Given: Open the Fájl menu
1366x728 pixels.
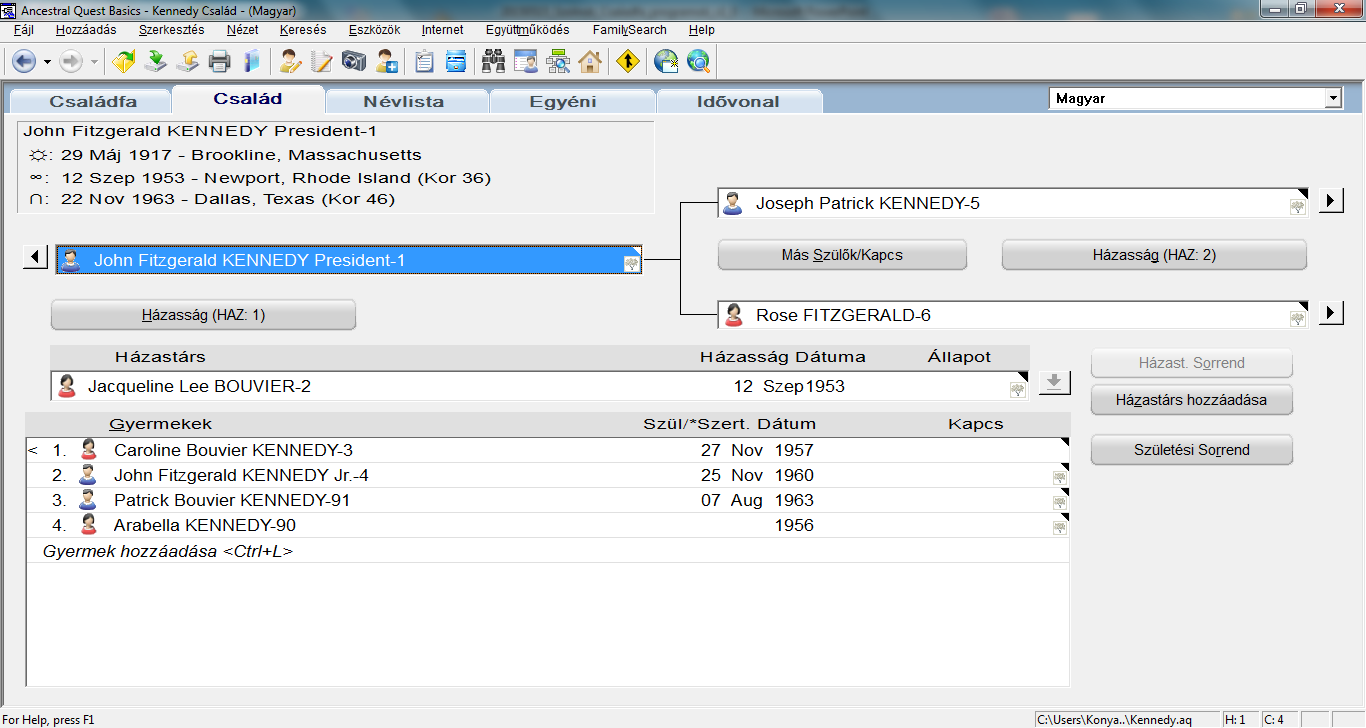Looking at the screenshot, I should [x=24, y=30].
